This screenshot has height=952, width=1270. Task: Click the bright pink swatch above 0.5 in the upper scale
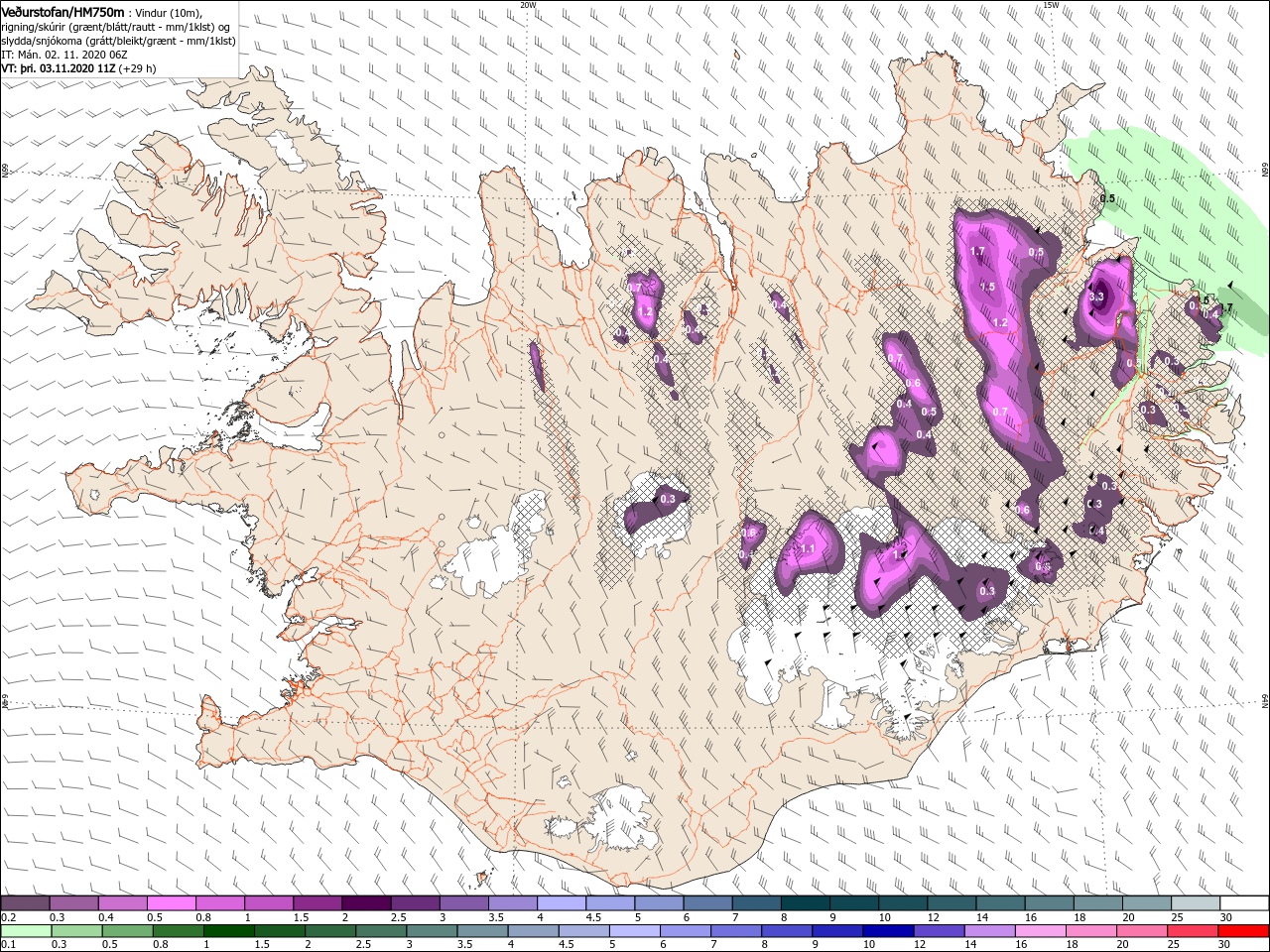172,902
